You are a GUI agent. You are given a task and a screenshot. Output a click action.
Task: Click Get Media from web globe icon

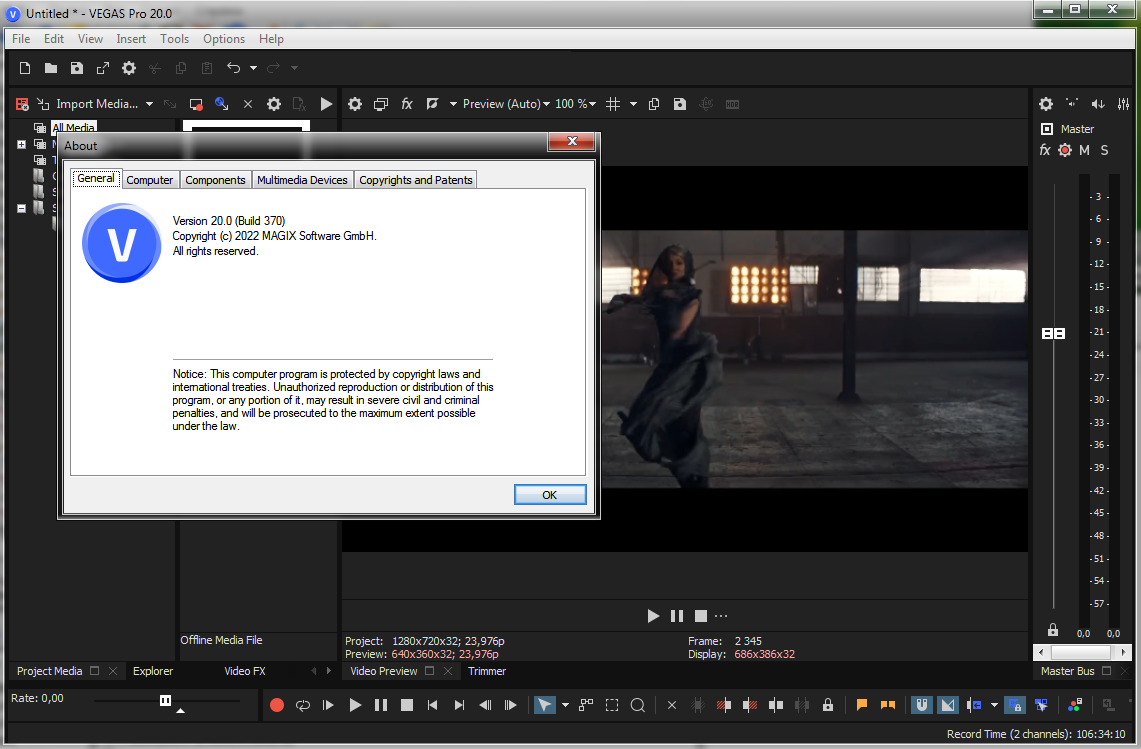[x=222, y=104]
